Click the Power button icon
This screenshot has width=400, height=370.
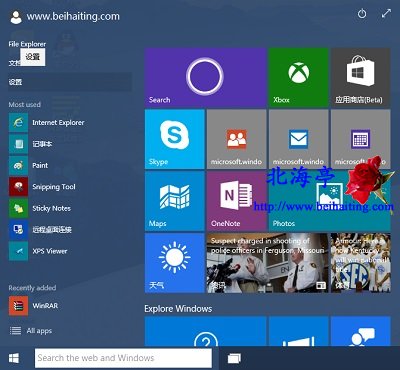pos(362,14)
